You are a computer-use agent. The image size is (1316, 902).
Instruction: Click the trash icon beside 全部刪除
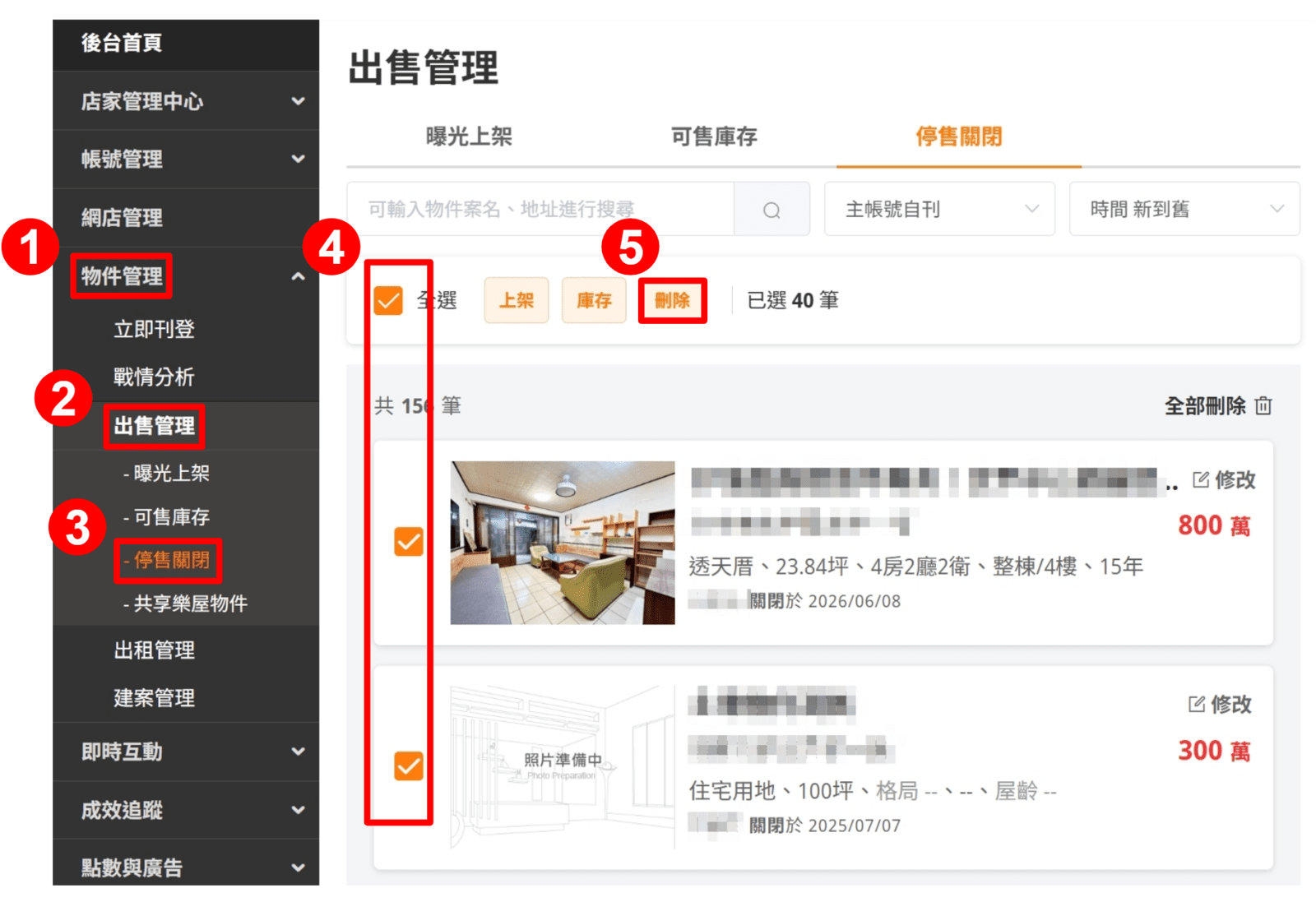click(x=1263, y=405)
